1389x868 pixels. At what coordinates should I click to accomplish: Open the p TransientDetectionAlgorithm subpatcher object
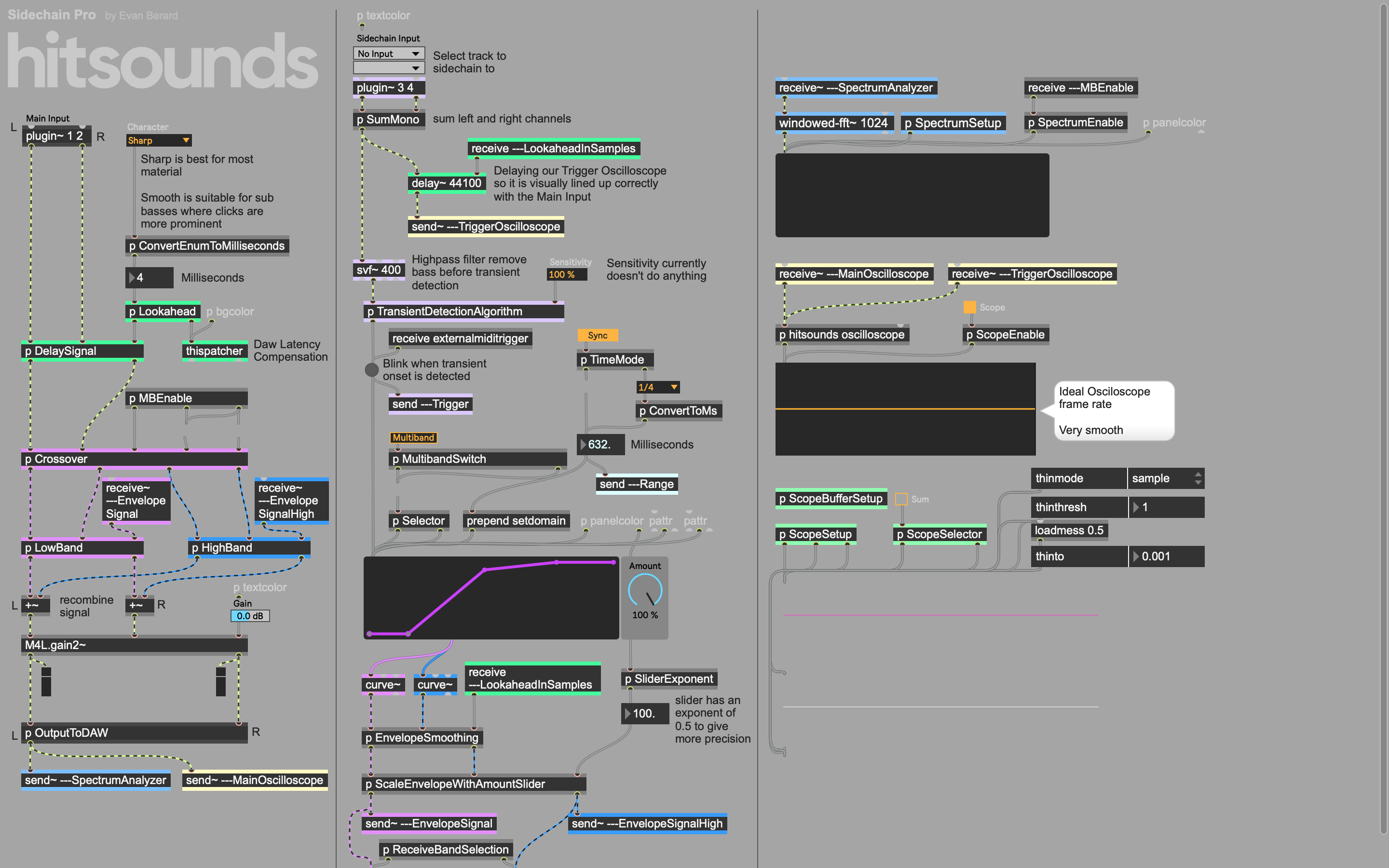(x=464, y=312)
